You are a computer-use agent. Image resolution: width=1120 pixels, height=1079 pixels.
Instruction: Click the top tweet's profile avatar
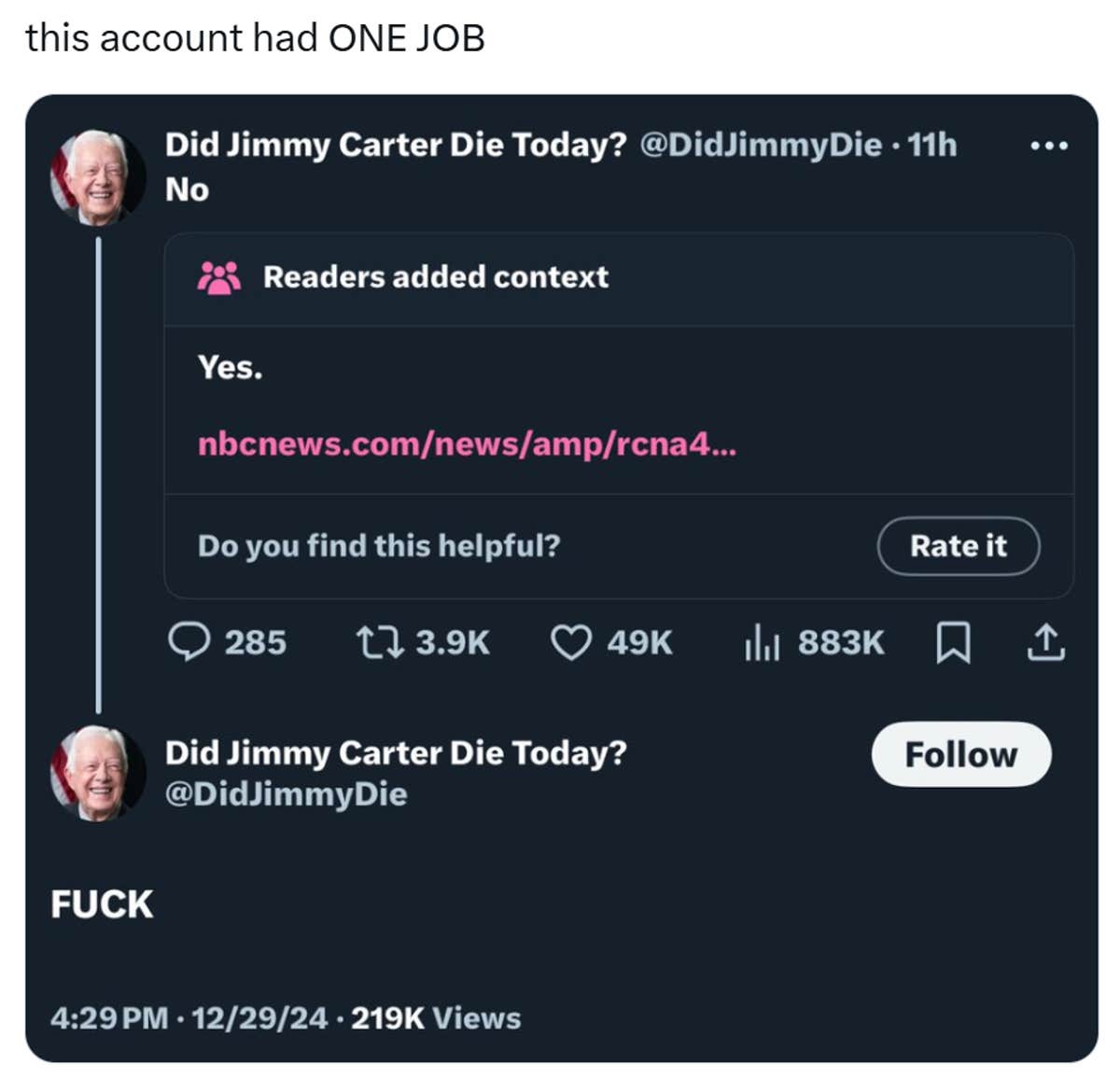point(97,177)
